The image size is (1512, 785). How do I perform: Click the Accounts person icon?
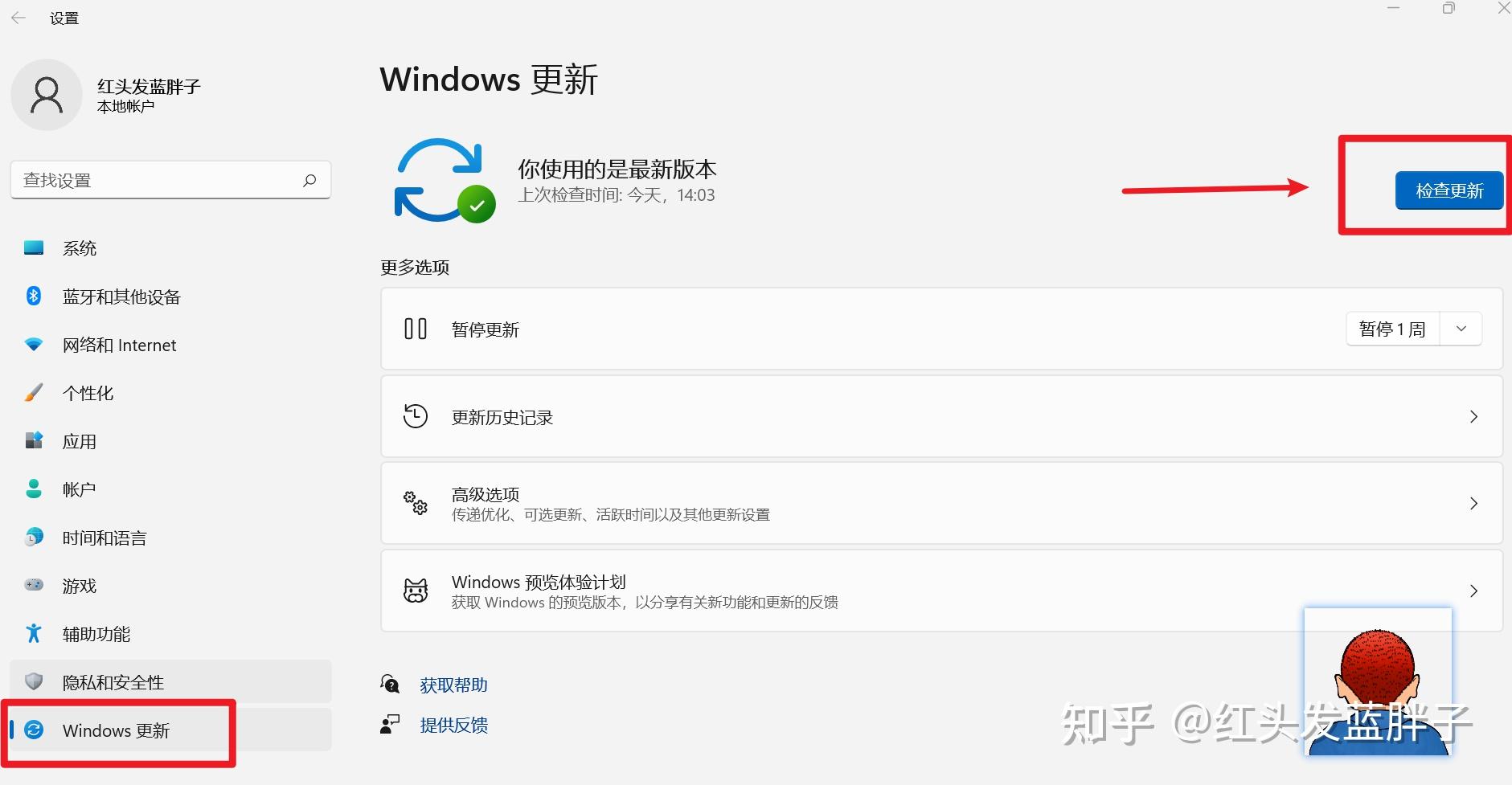click(34, 489)
